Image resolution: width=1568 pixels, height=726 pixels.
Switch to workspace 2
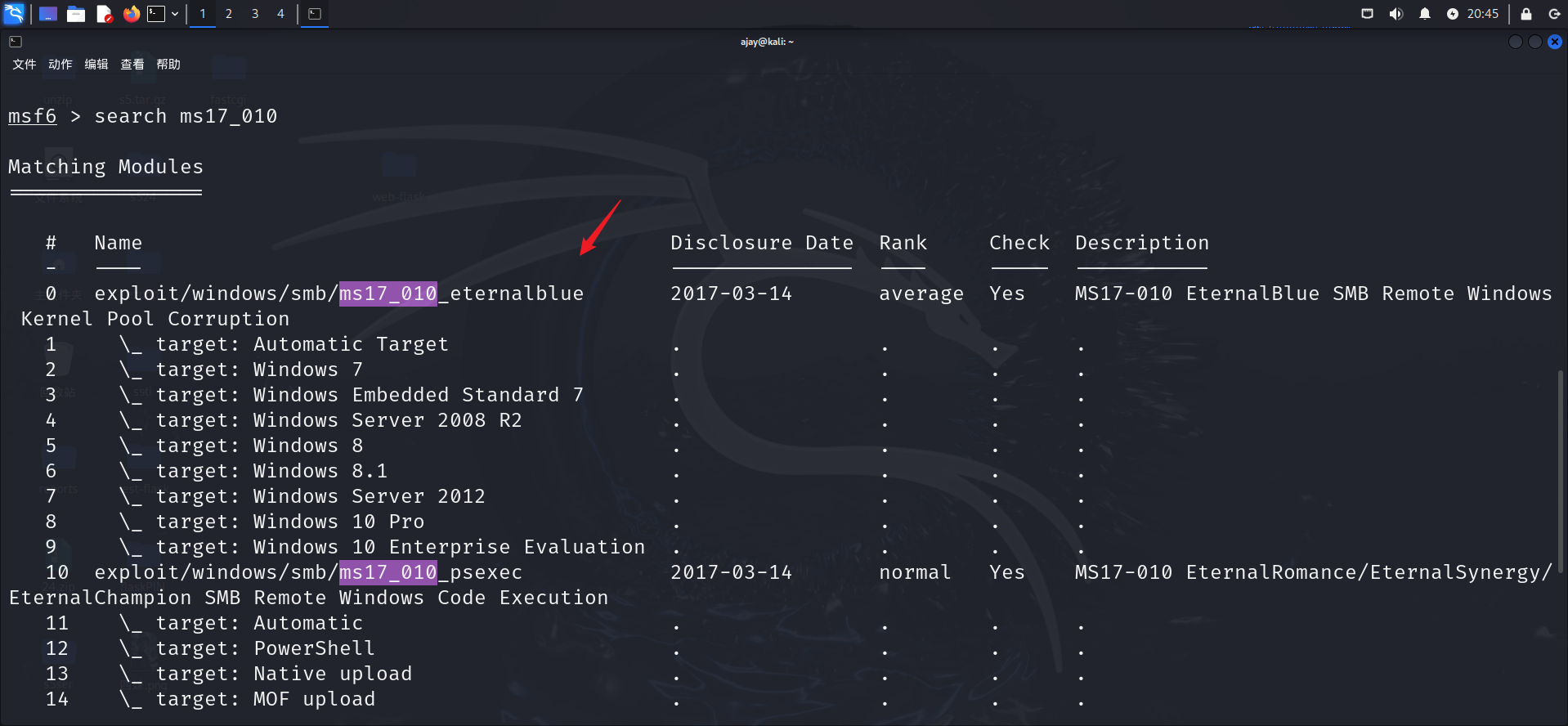click(229, 14)
